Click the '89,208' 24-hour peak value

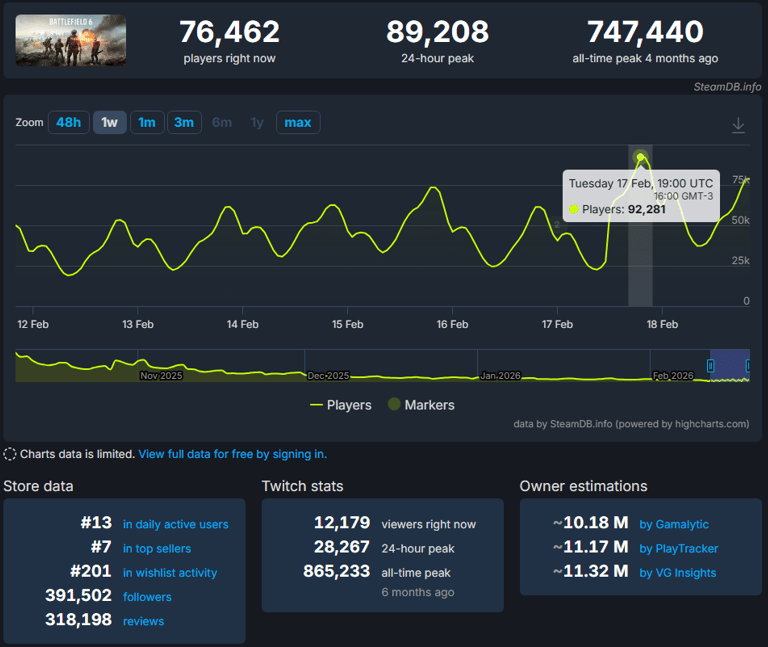click(x=437, y=32)
